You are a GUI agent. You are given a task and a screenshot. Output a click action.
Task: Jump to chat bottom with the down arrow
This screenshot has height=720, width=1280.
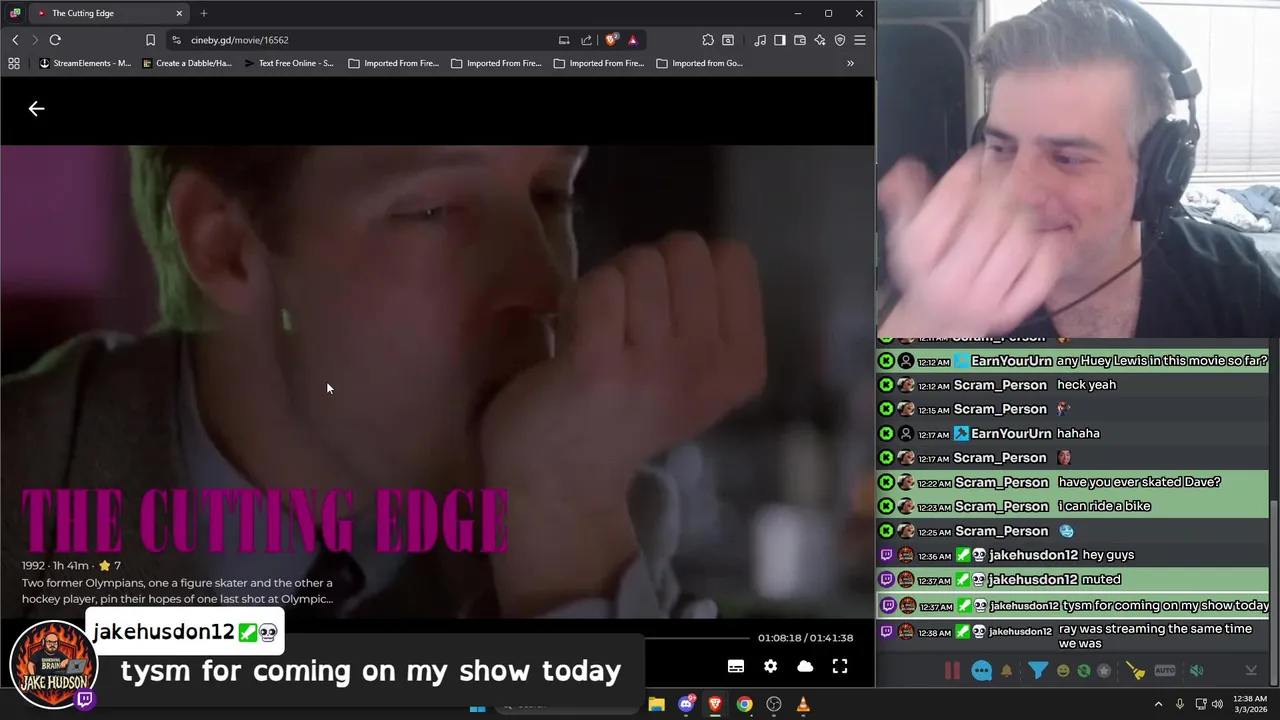tap(1251, 671)
